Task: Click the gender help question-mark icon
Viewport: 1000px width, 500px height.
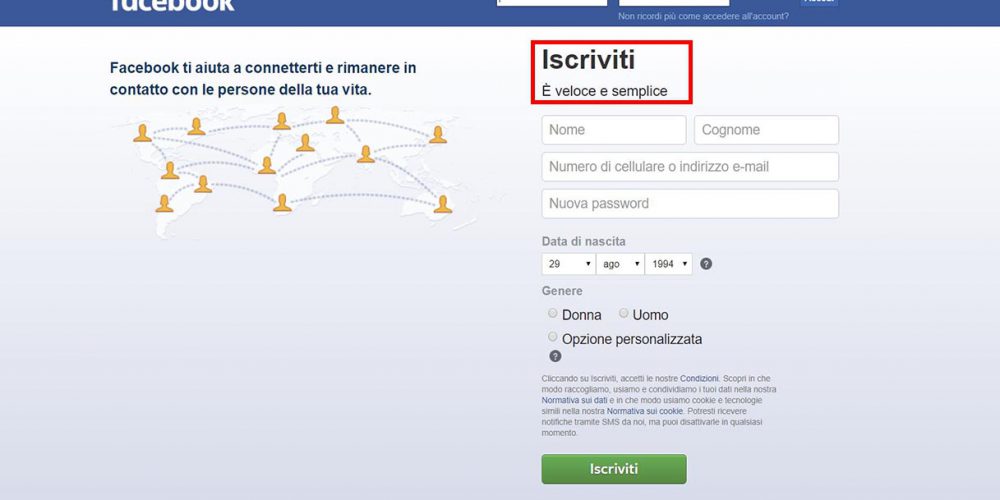Action: (555, 357)
